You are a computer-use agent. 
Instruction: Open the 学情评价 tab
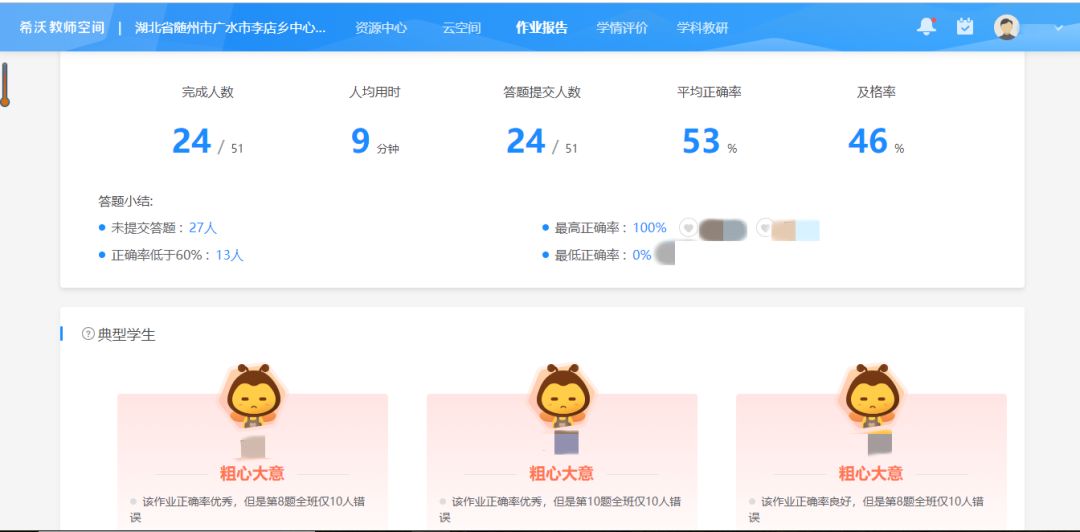[622, 28]
